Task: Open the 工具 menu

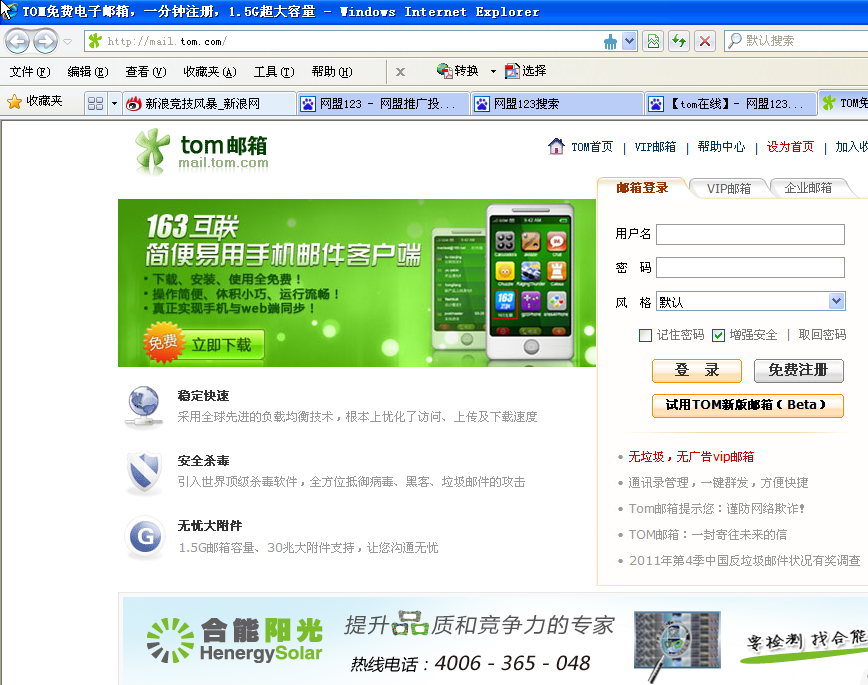Action: click(x=273, y=72)
